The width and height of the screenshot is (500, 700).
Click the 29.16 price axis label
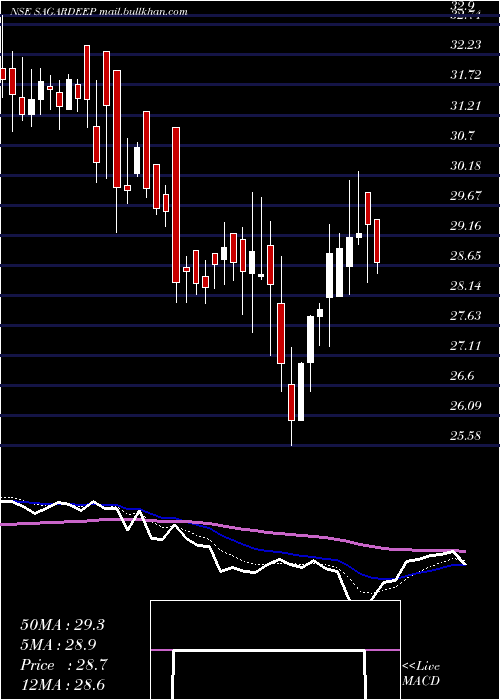click(x=466, y=225)
